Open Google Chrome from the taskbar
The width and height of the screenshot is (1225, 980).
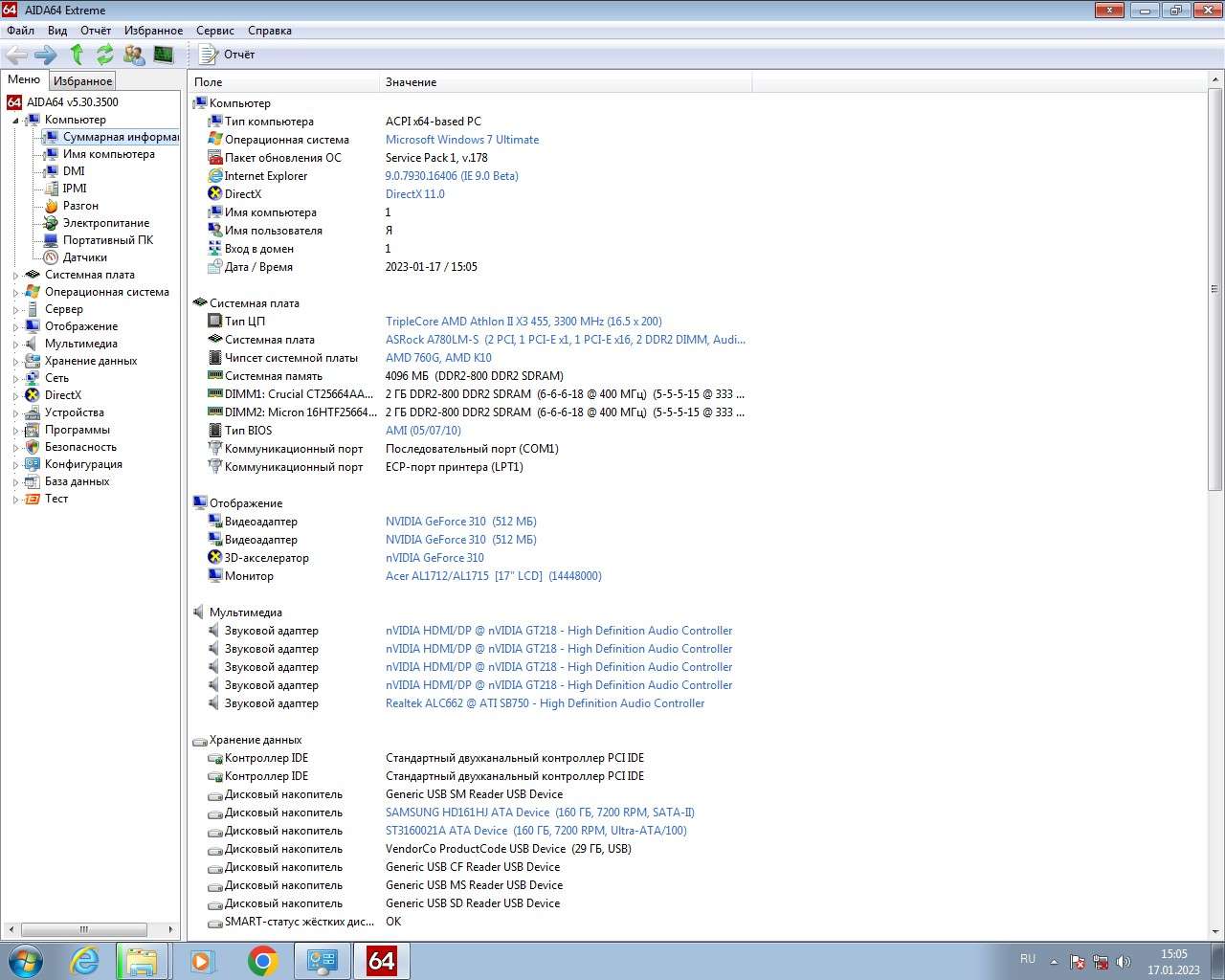262,960
